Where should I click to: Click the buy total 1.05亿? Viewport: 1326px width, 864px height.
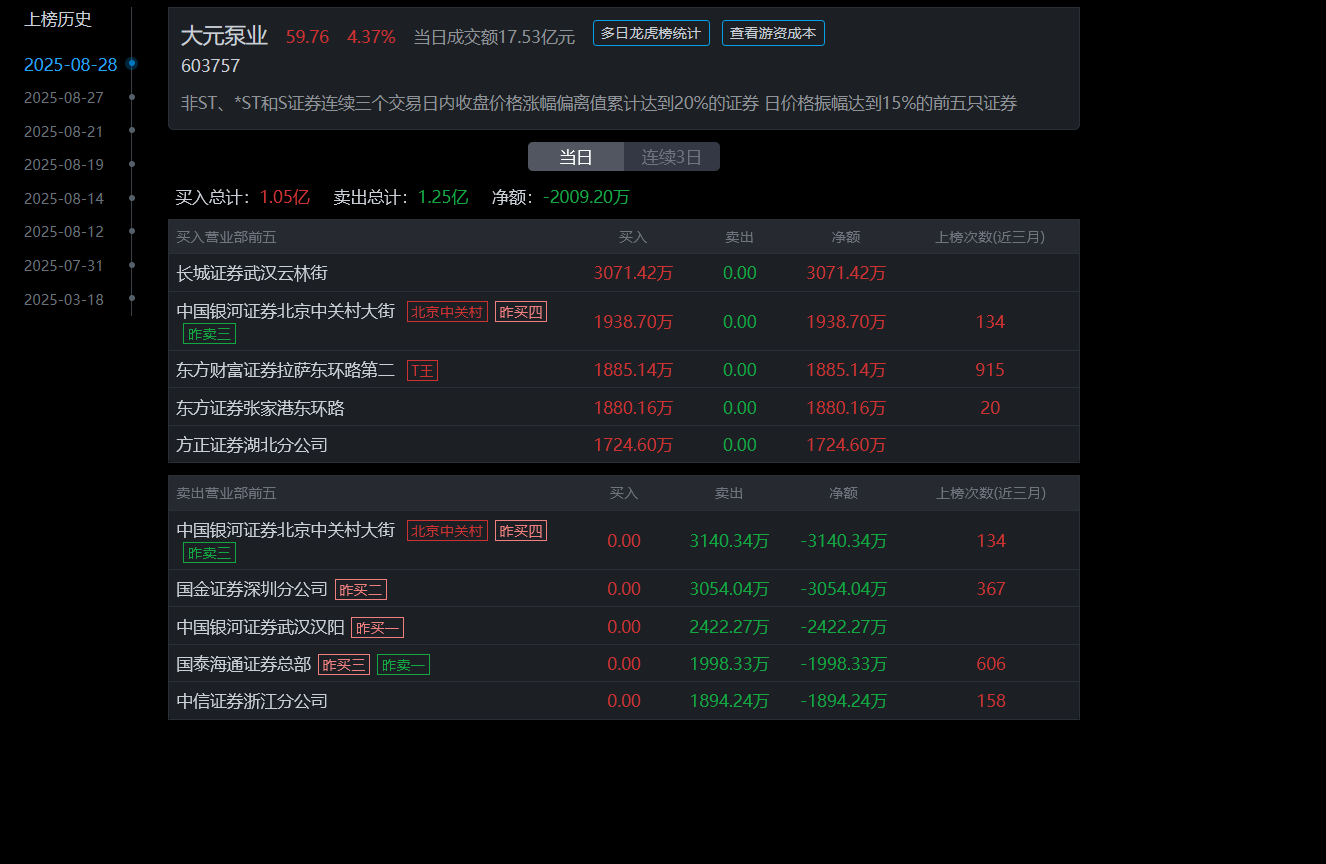[x=284, y=198]
